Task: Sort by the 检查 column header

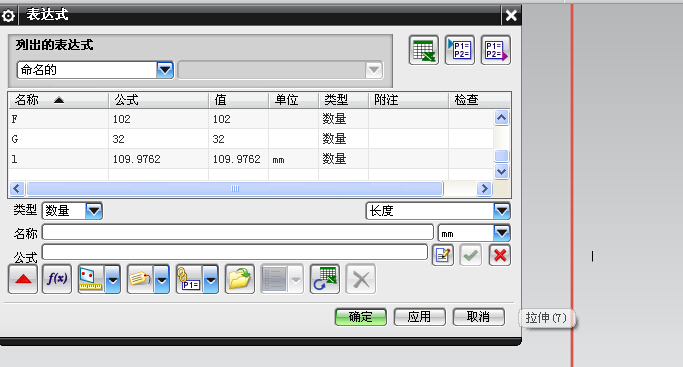Action: click(x=479, y=100)
